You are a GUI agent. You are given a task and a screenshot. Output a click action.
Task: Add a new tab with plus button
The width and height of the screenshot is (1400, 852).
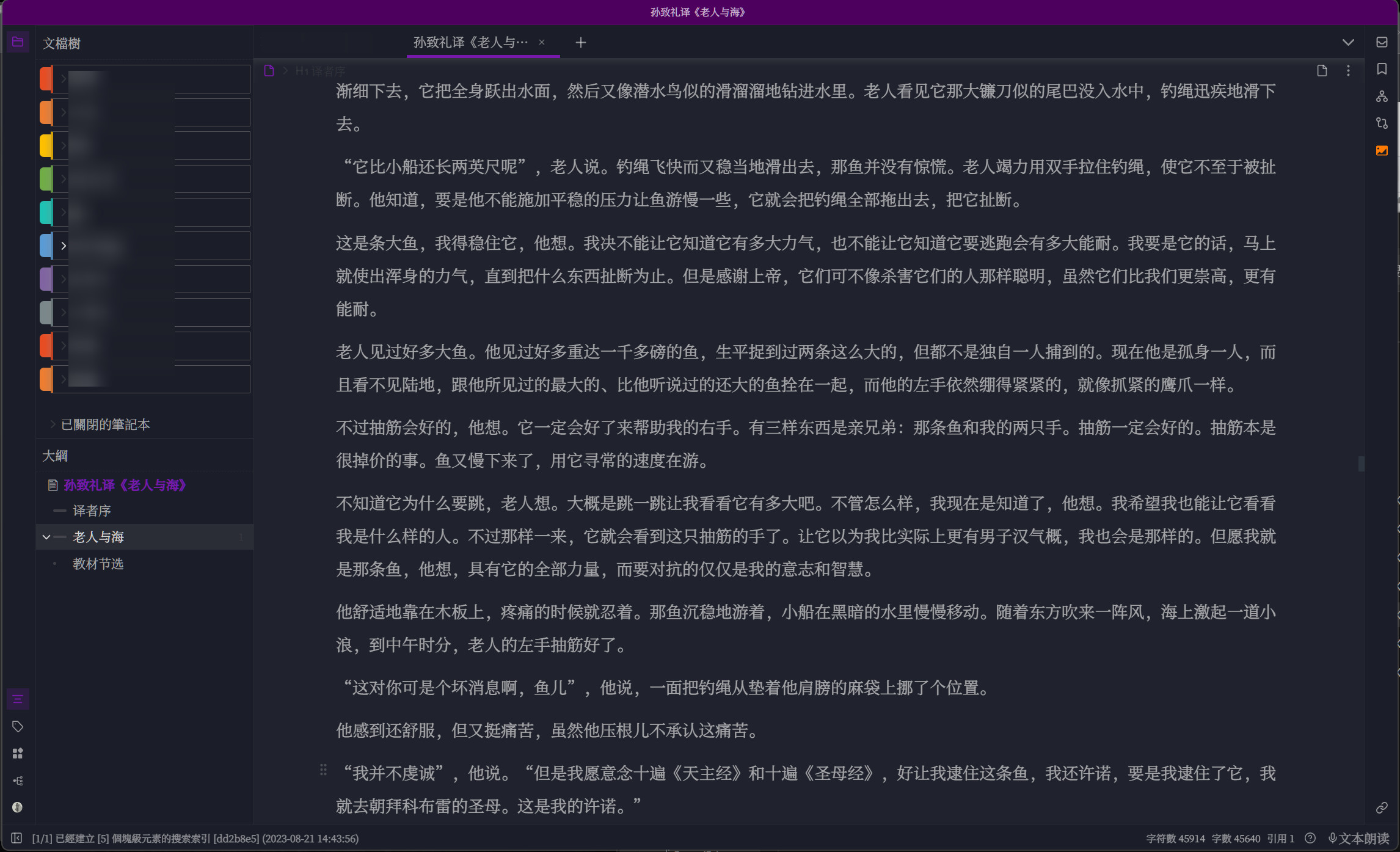click(581, 42)
